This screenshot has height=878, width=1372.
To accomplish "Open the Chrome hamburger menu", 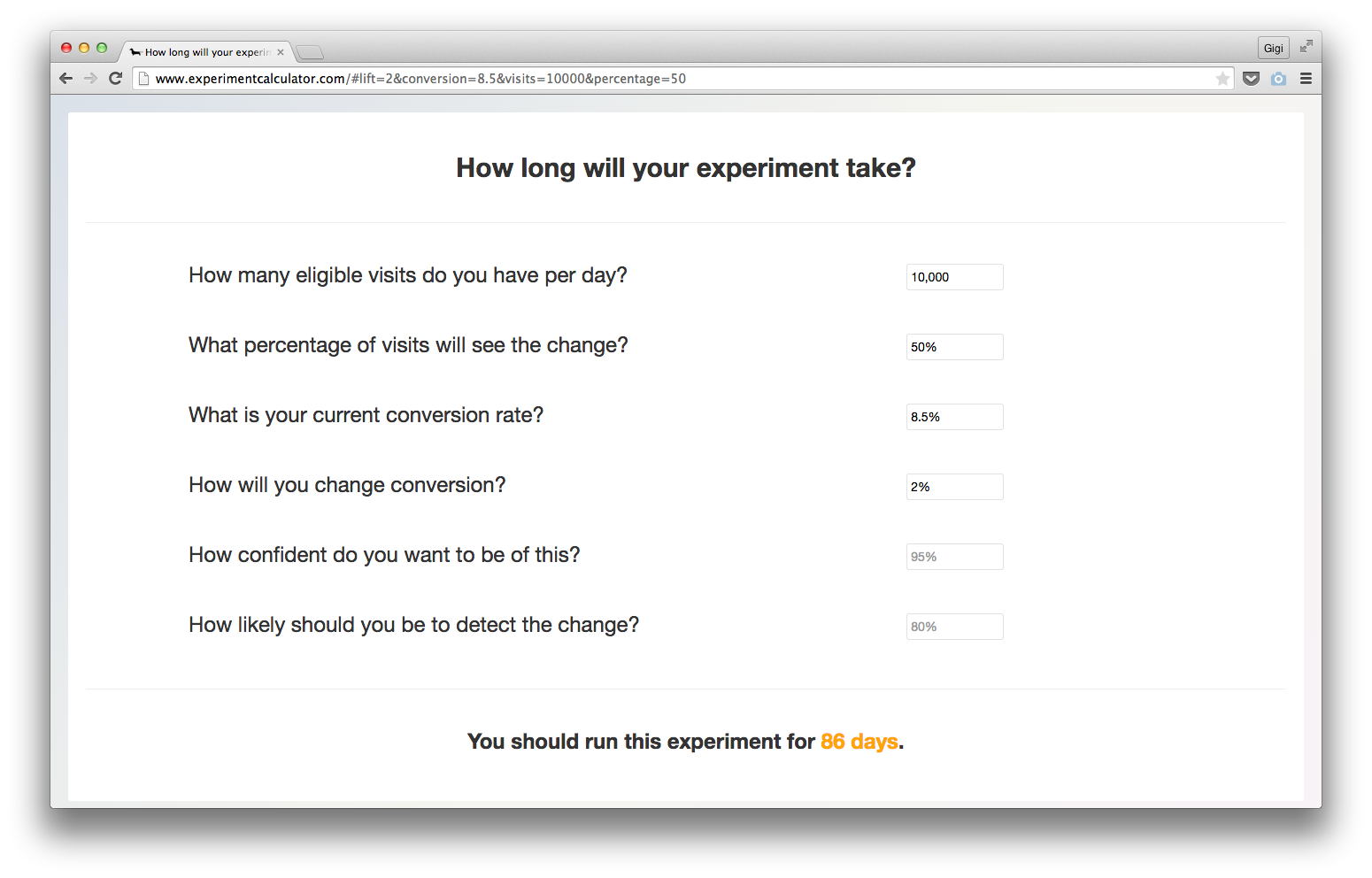I will point(1306,79).
